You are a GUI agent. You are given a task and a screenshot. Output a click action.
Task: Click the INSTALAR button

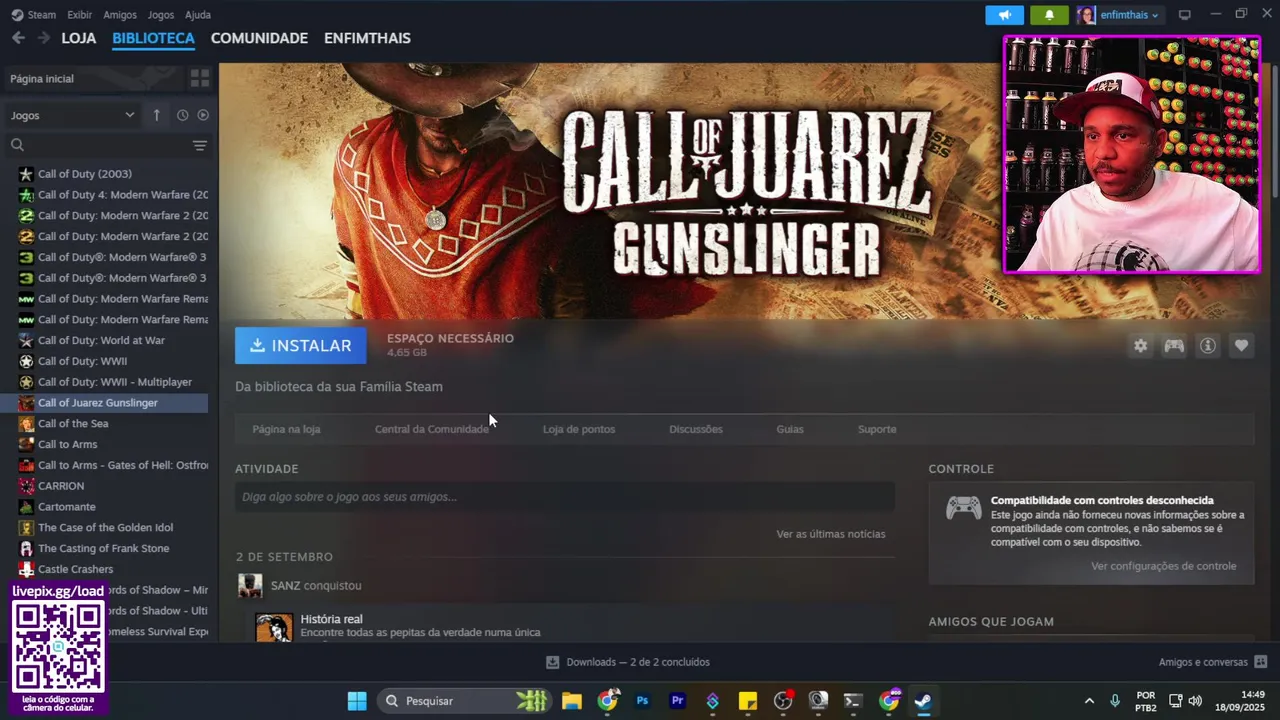300,345
